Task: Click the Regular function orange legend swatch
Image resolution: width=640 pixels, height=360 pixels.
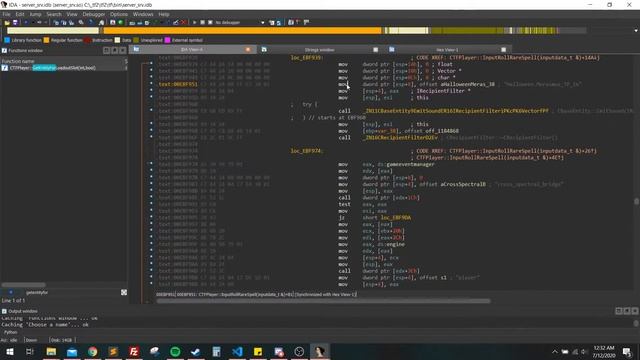Action: [46, 40]
